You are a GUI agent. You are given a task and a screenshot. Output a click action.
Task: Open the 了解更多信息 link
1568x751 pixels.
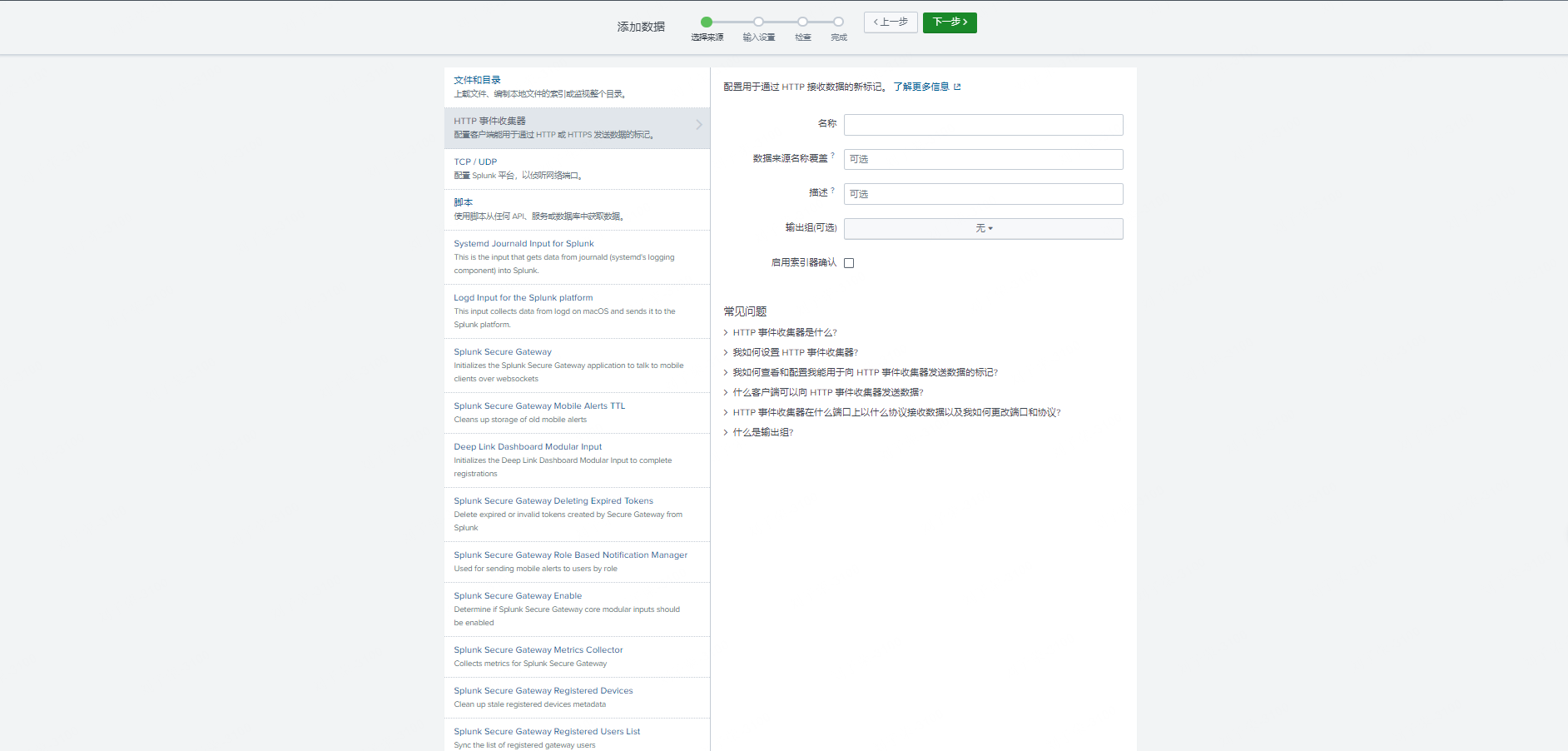coord(920,87)
